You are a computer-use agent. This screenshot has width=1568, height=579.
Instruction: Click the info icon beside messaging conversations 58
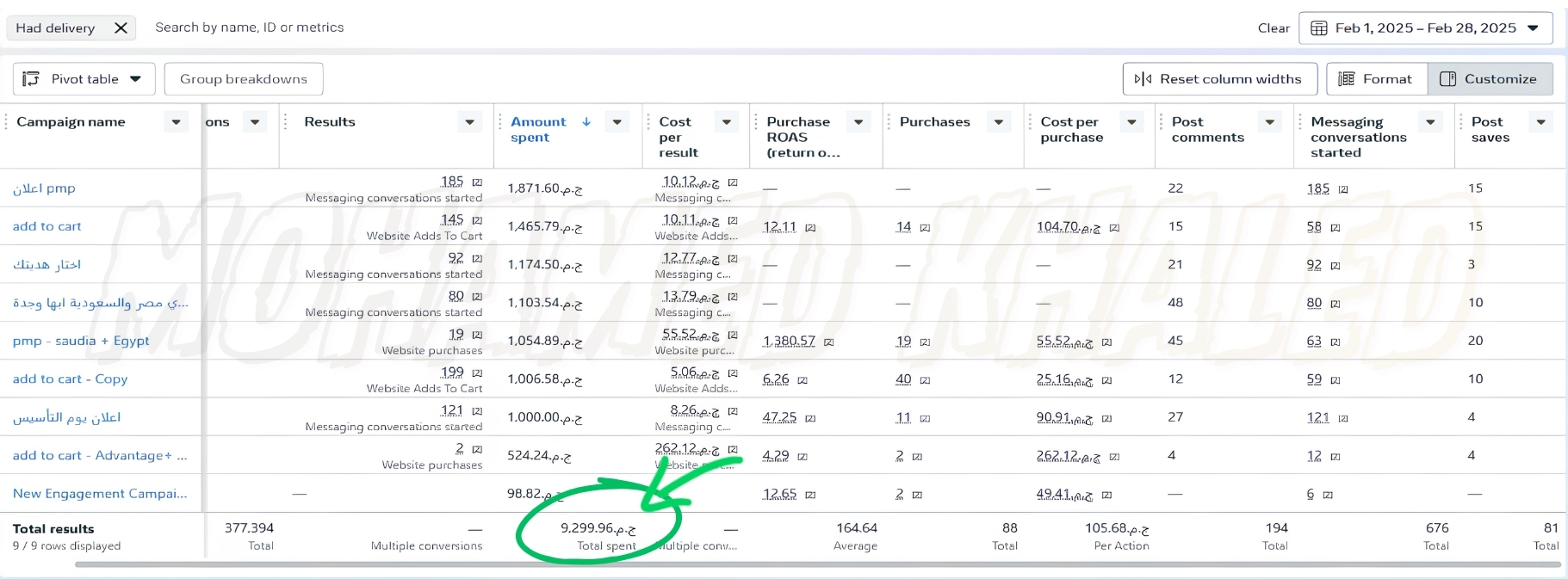(x=1336, y=228)
